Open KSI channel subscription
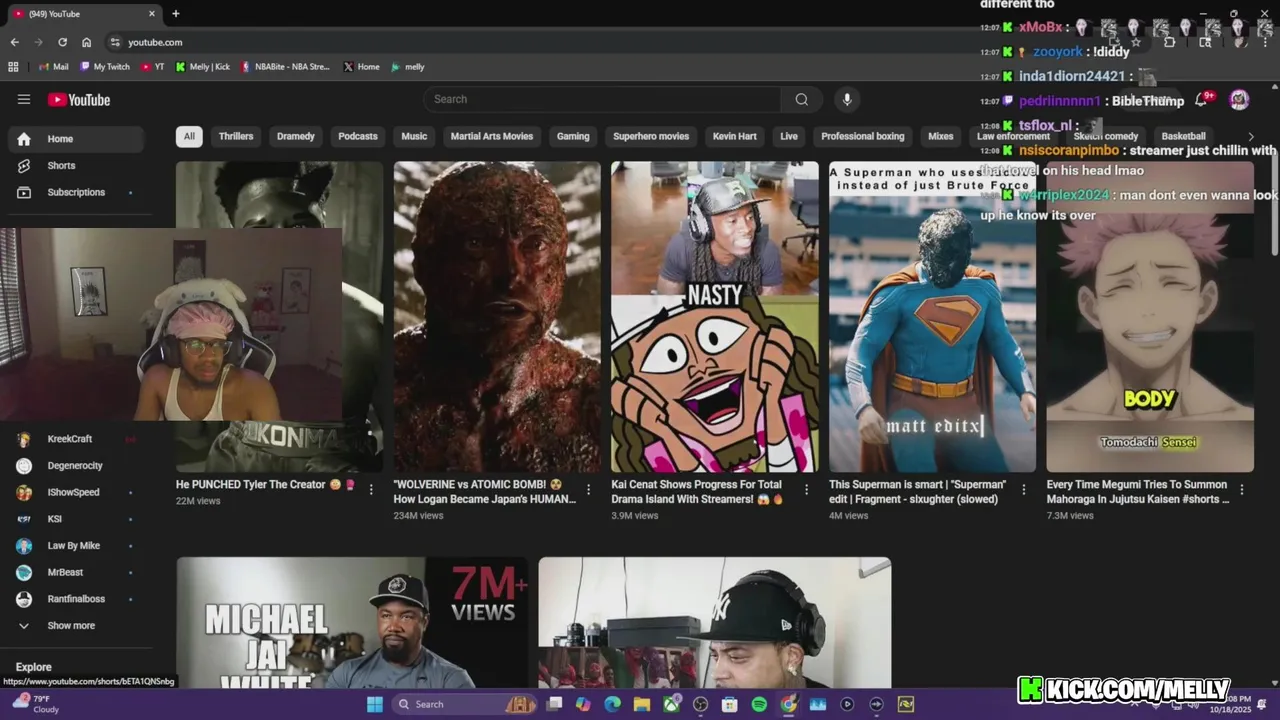1280x720 pixels. [x=76, y=519]
